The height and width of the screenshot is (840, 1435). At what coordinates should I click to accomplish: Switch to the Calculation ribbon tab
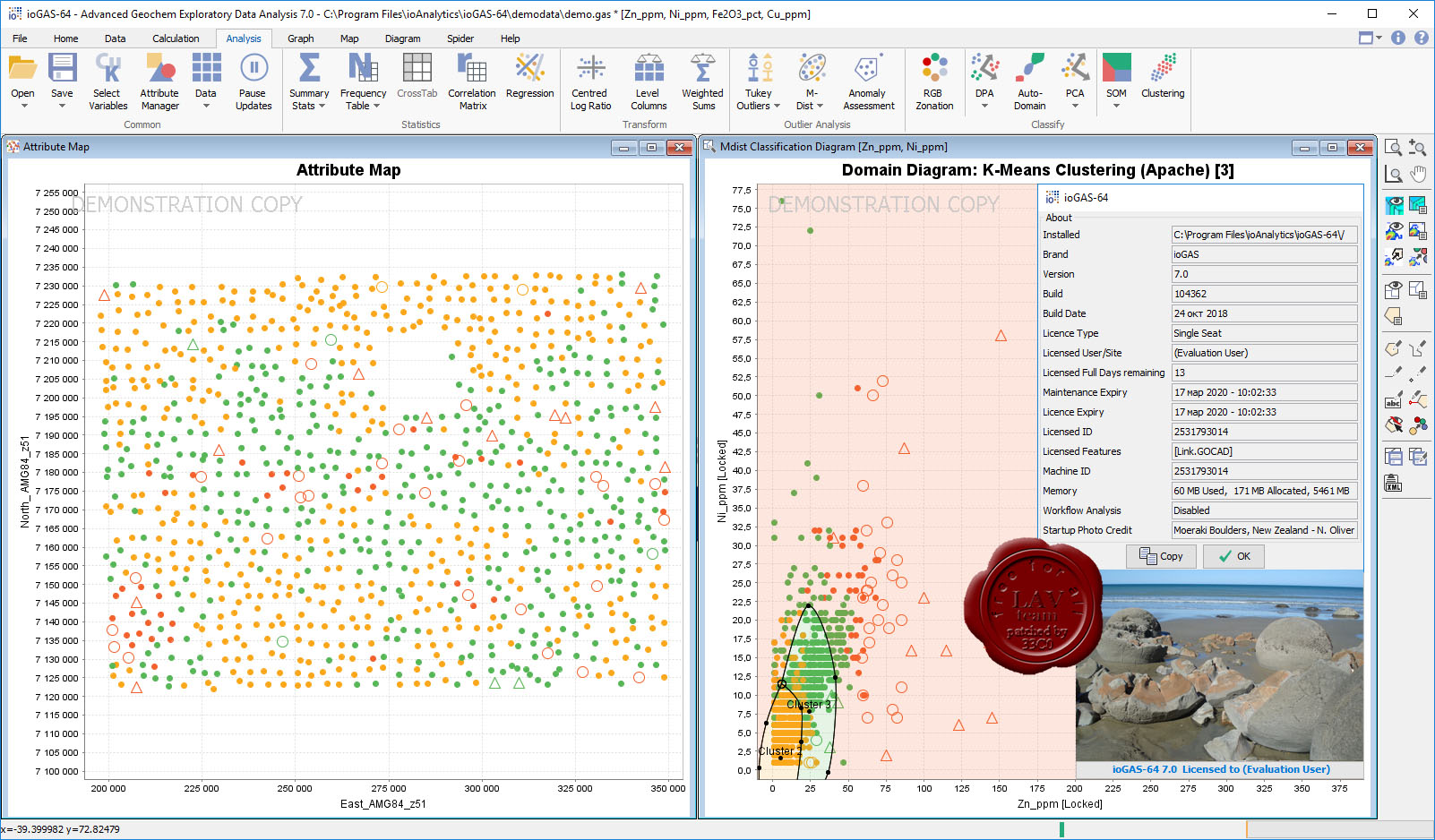pos(176,39)
